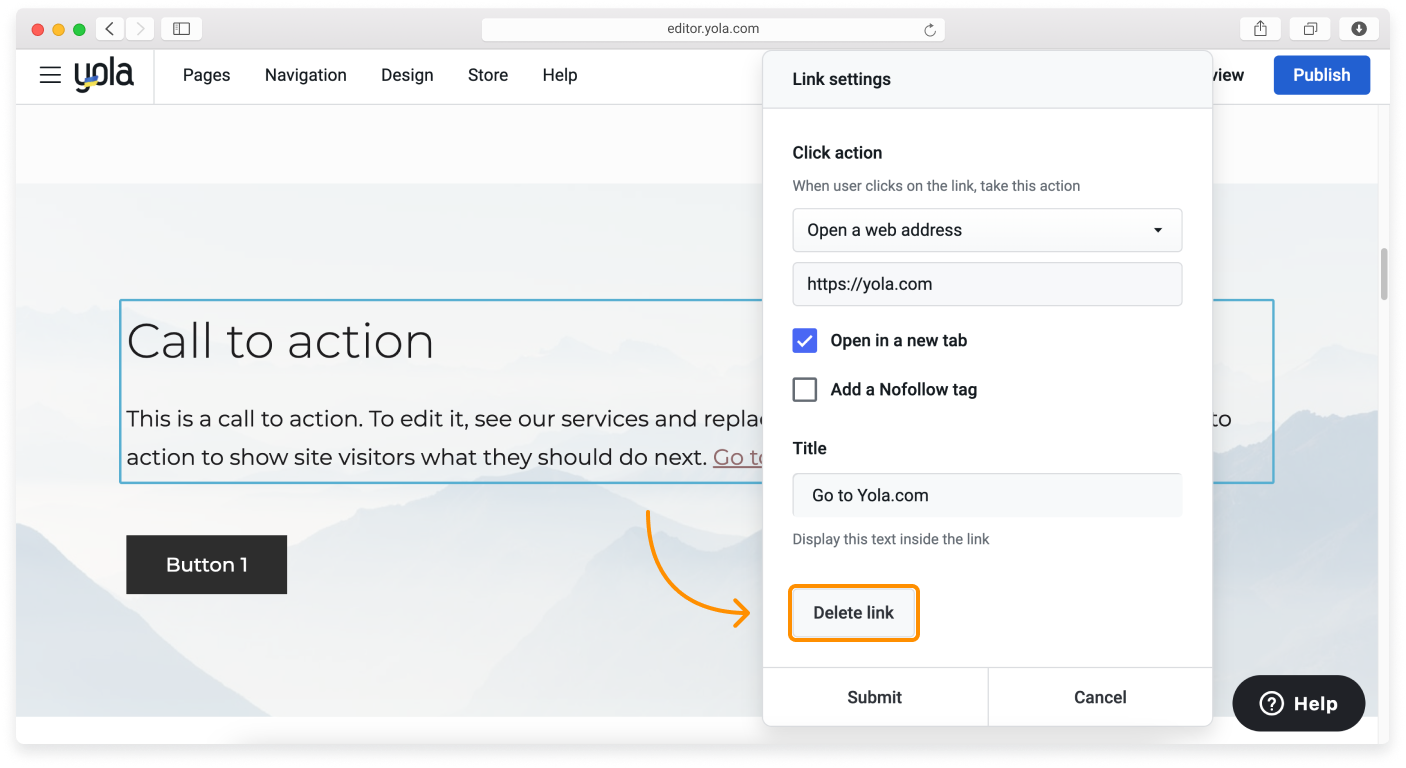
Task: Open the browser tab overview icon
Action: 1310,28
